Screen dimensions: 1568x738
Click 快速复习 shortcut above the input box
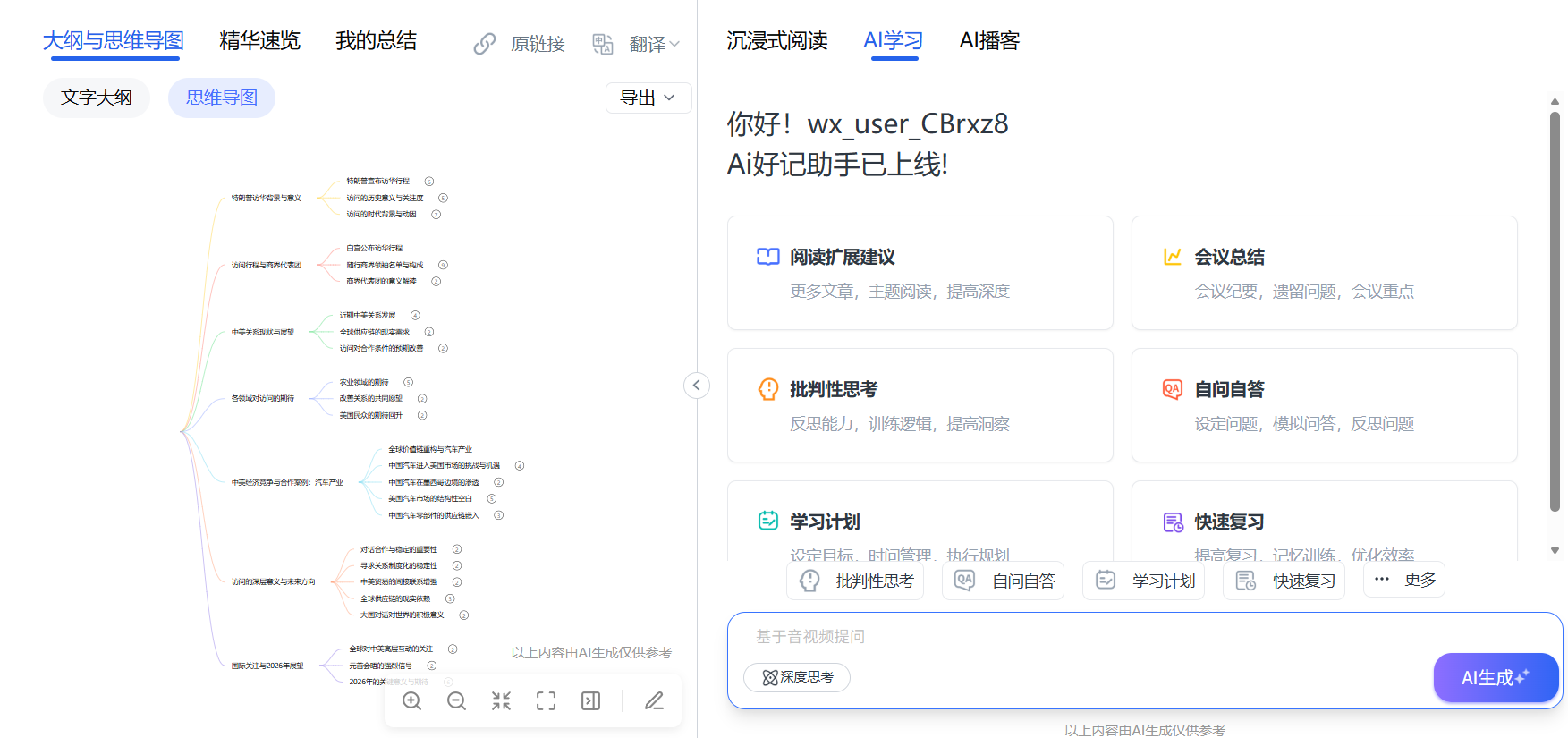click(1284, 581)
